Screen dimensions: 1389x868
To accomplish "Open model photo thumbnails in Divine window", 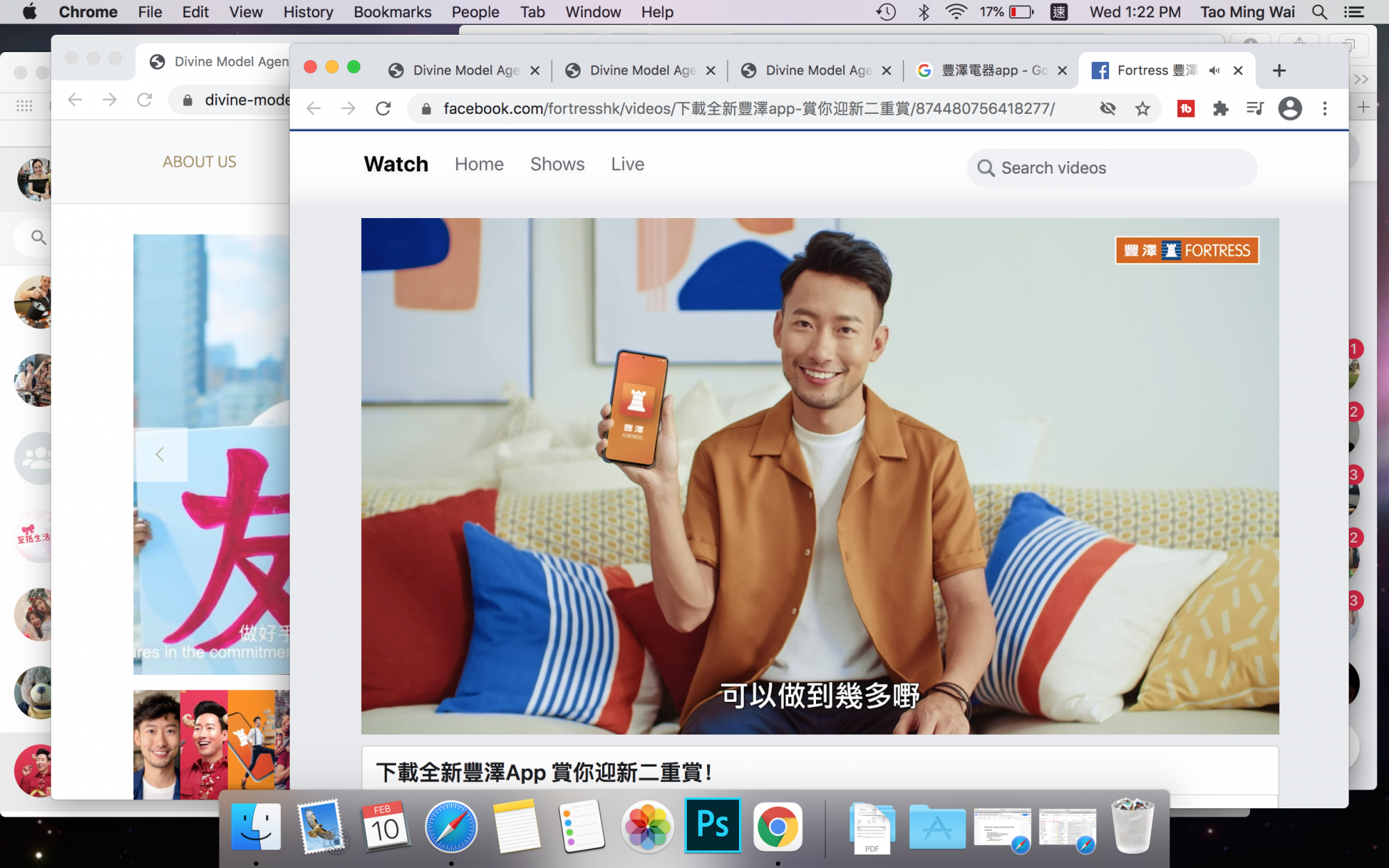I will pyautogui.click(x=211, y=744).
